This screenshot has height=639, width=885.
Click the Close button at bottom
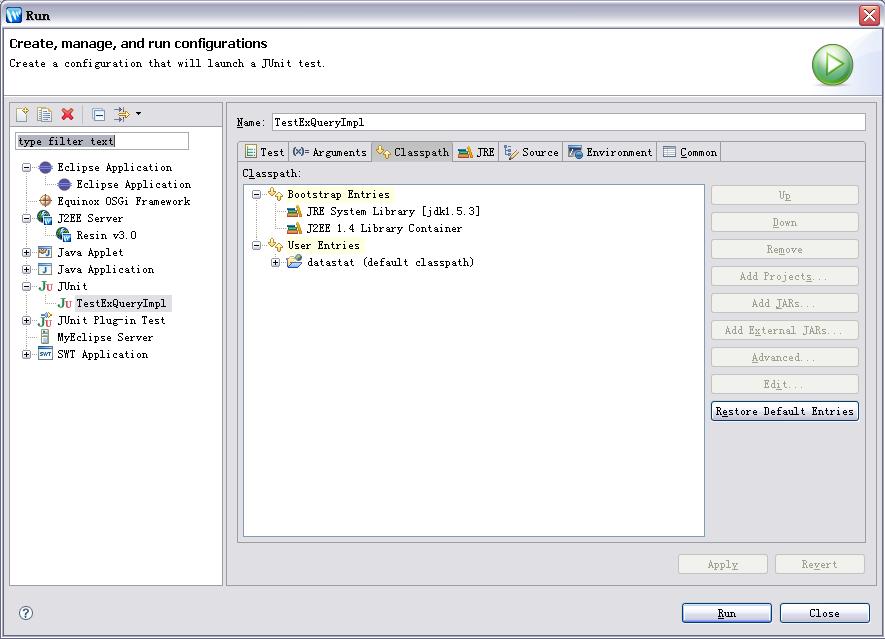tap(824, 613)
